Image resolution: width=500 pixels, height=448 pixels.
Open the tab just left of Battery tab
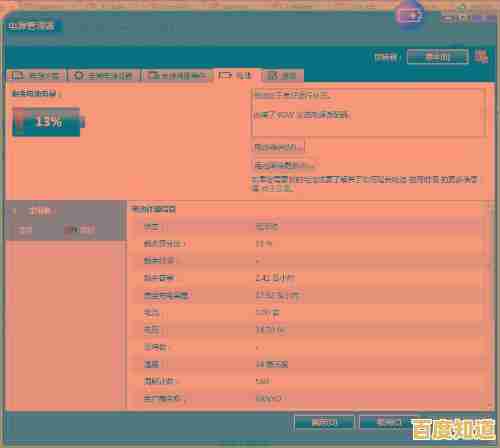(x=177, y=76)
